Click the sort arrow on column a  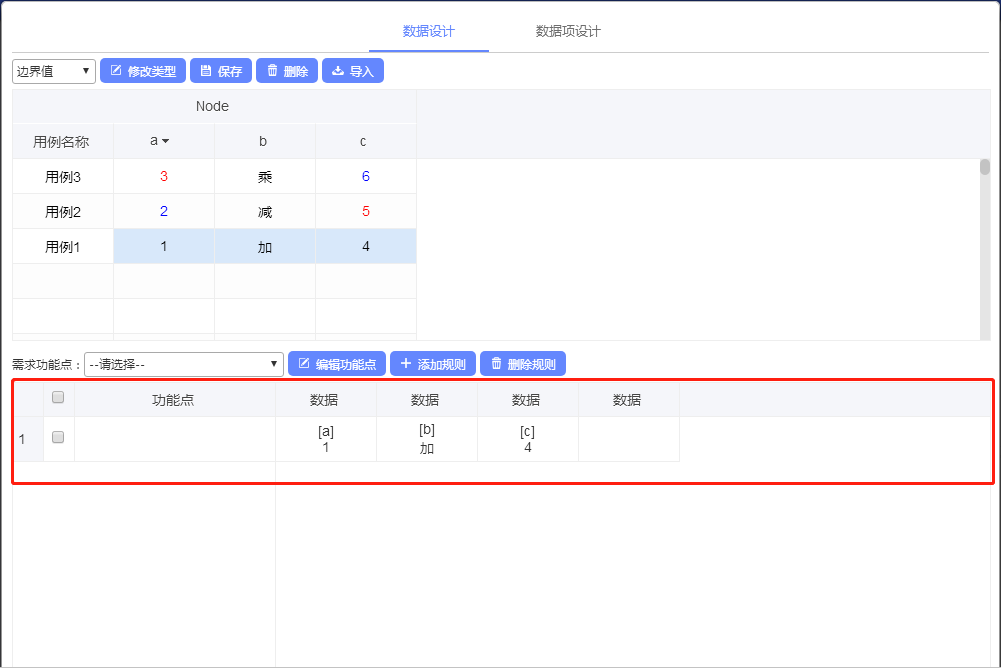(x=165, y=141)
